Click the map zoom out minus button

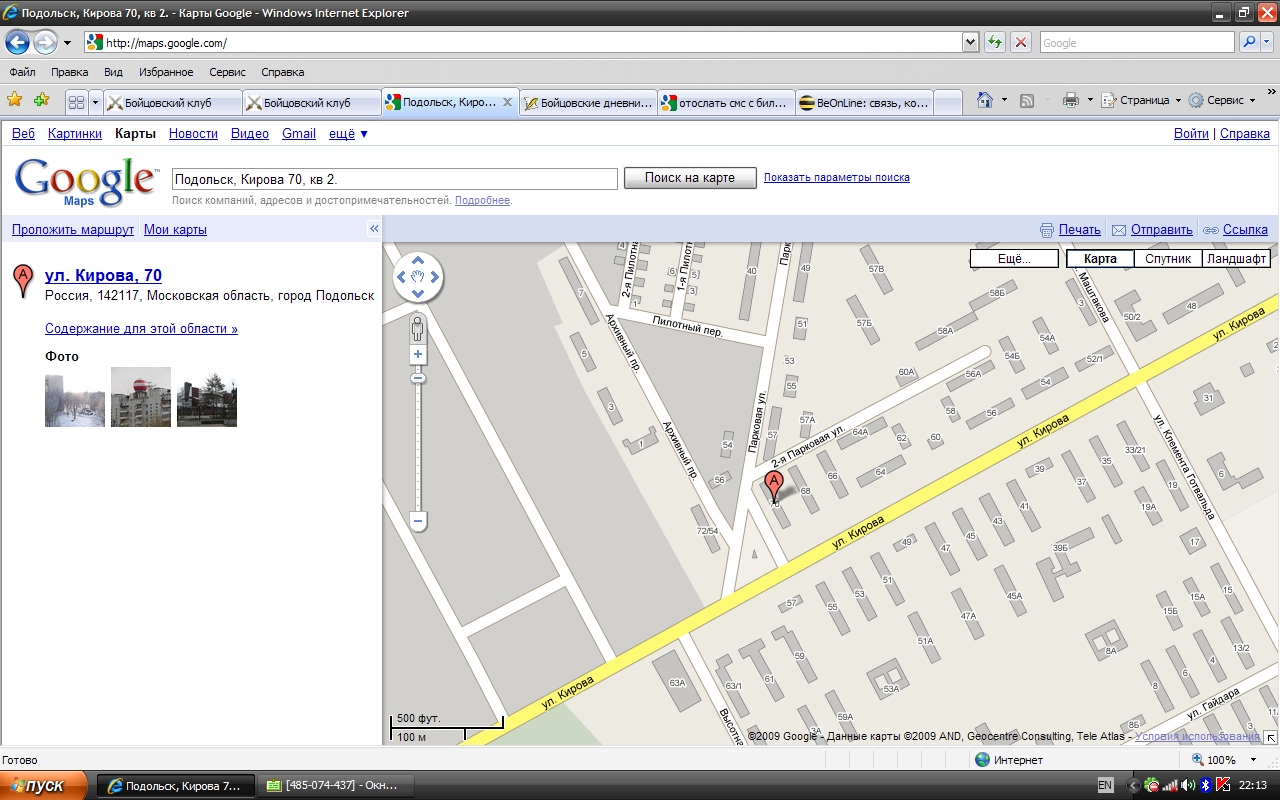tap(418, 521)
